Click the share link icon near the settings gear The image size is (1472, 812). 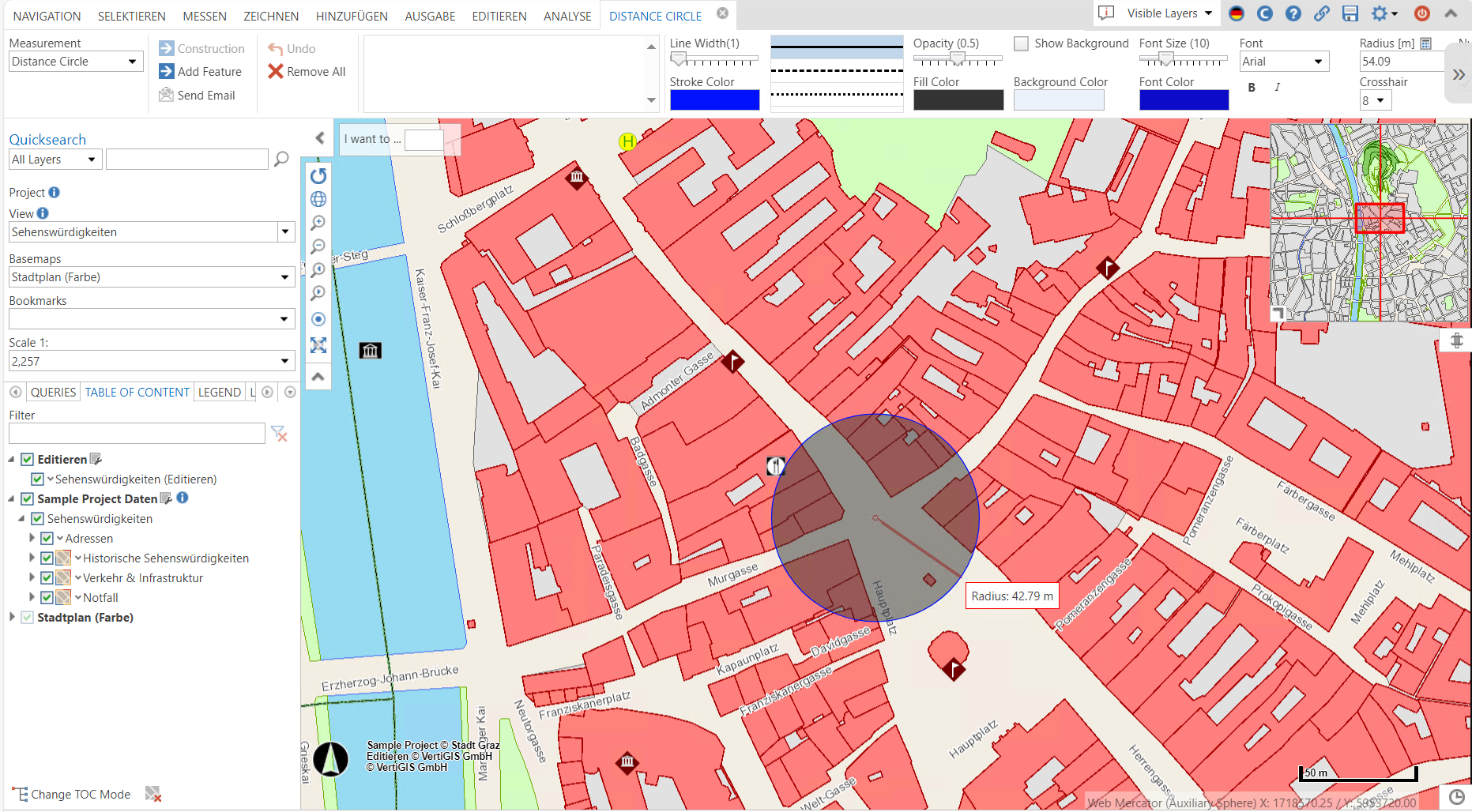coord(1322,13)
